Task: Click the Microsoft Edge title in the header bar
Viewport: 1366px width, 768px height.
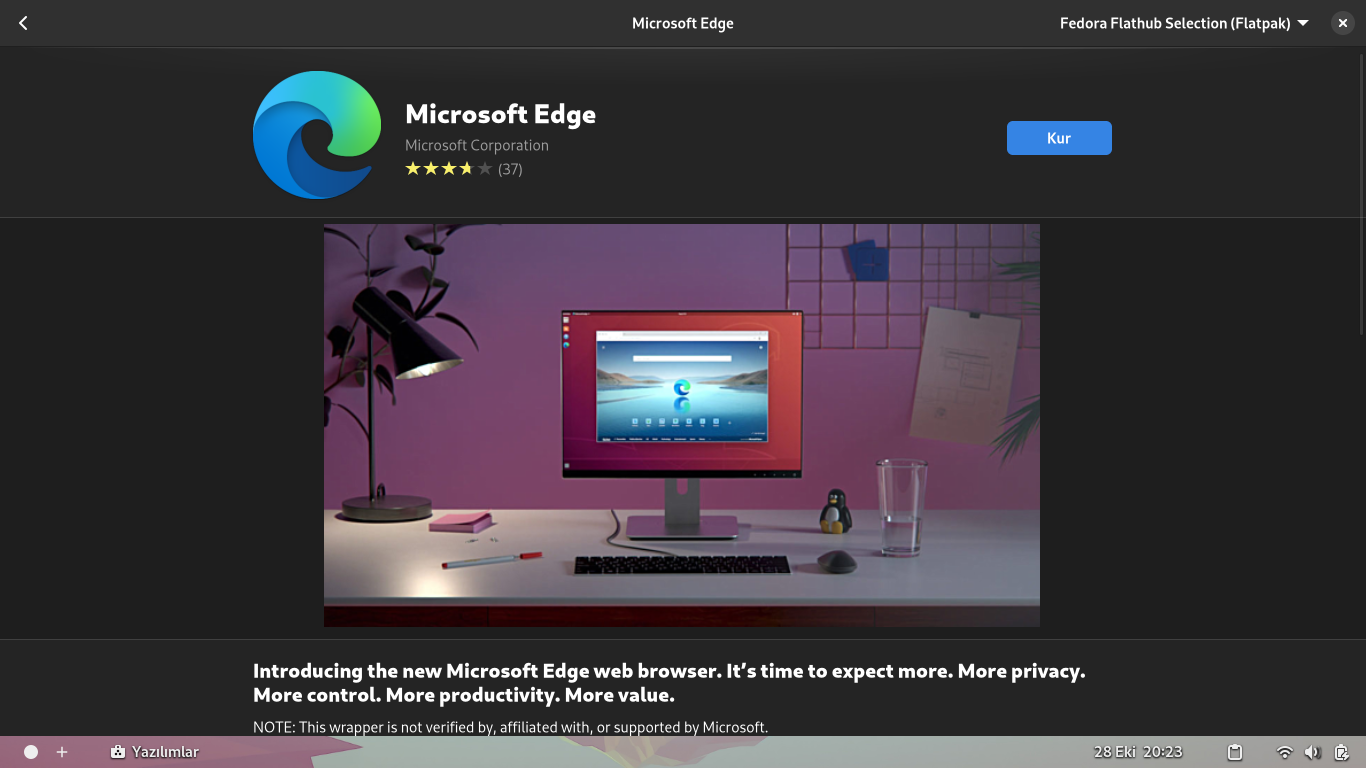Action: 683,23
